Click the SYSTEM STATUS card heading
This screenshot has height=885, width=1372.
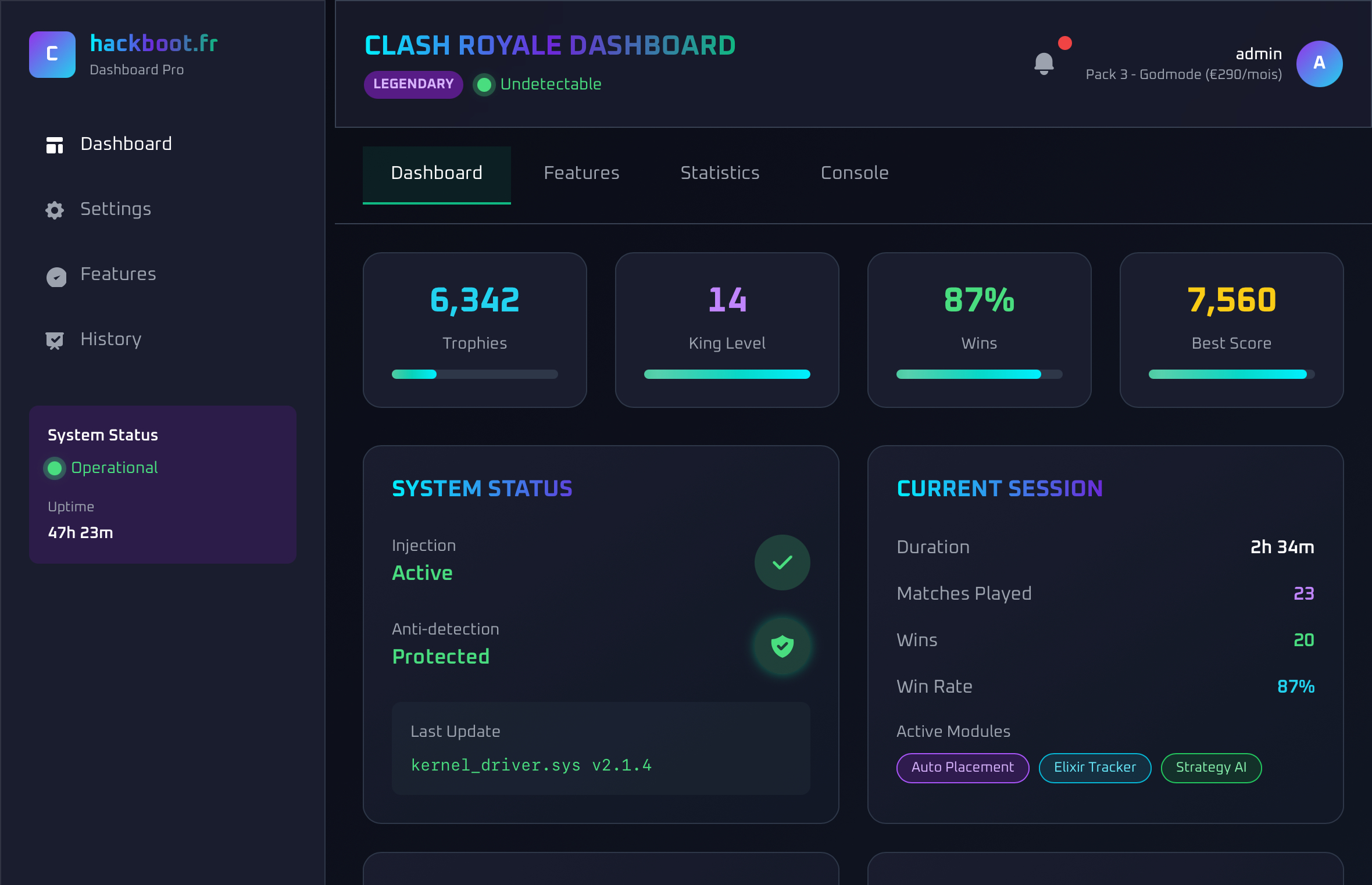click(x=482, y=489)
